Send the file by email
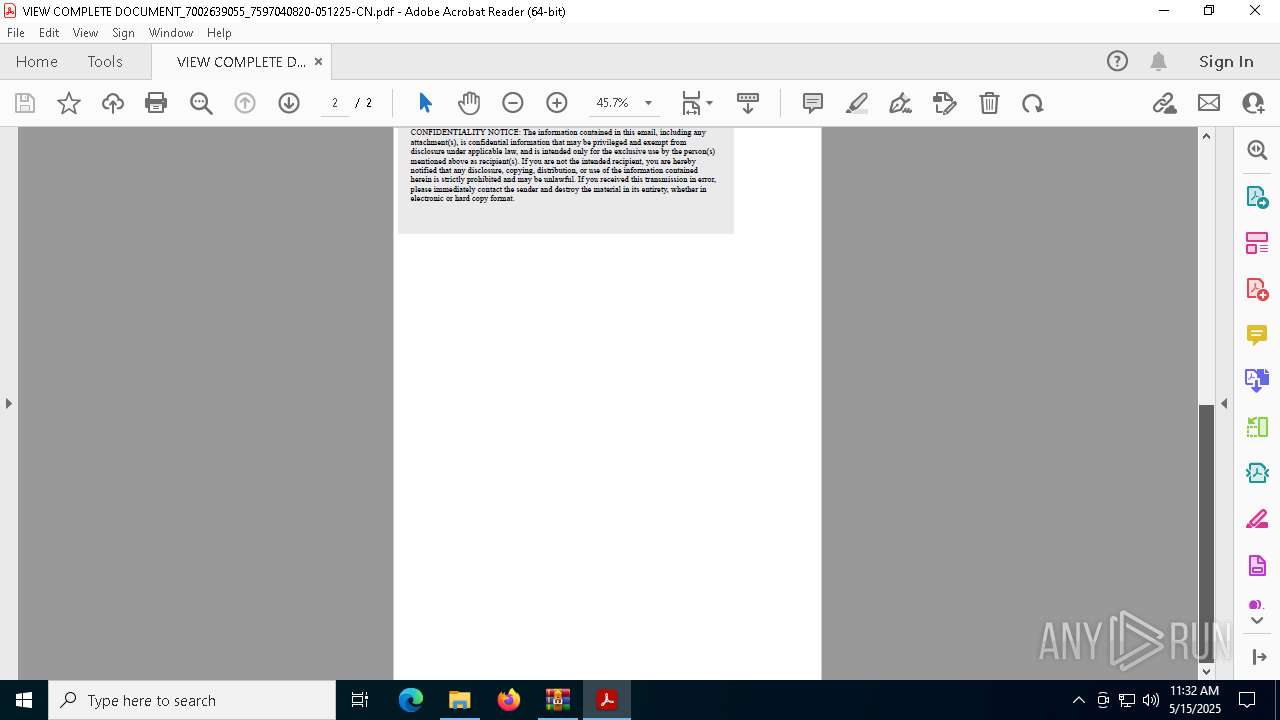Image resolution: width=1280 pixels, height=720 pixels. tap(1209, 103)
